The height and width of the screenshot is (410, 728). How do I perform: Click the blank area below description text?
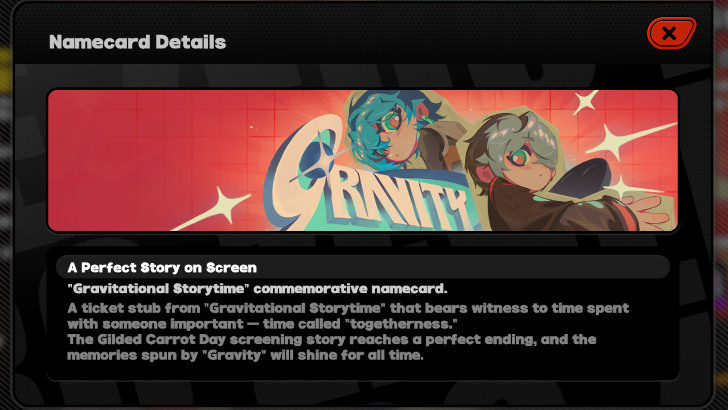[x=363, y=371]
